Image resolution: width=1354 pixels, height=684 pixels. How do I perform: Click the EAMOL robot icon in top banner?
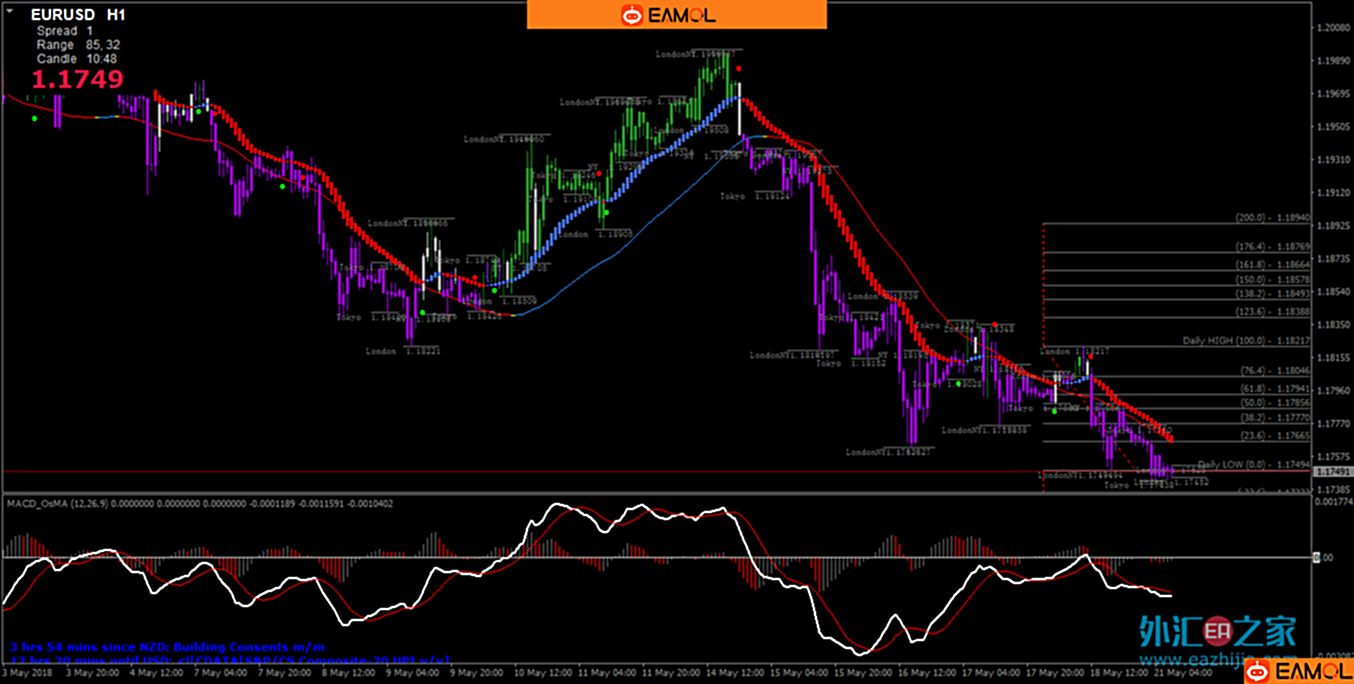pyautogui.click(x=632, y=15)
